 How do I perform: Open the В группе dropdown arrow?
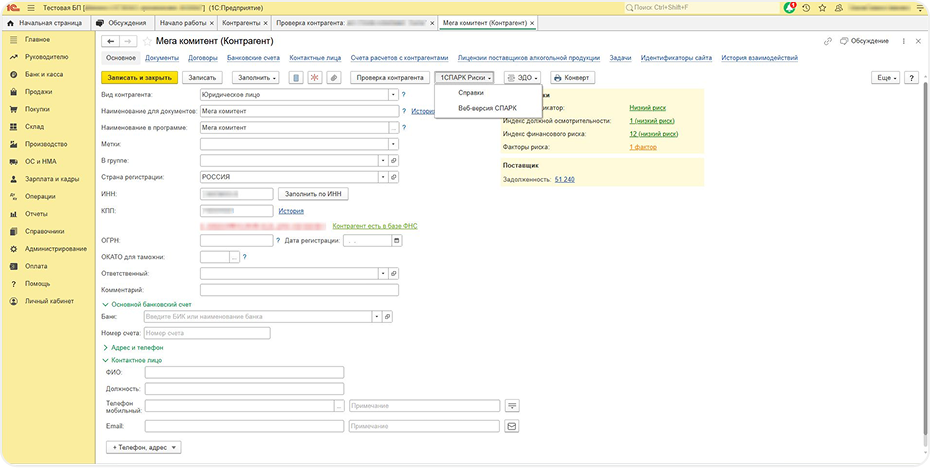click(384, 160)
